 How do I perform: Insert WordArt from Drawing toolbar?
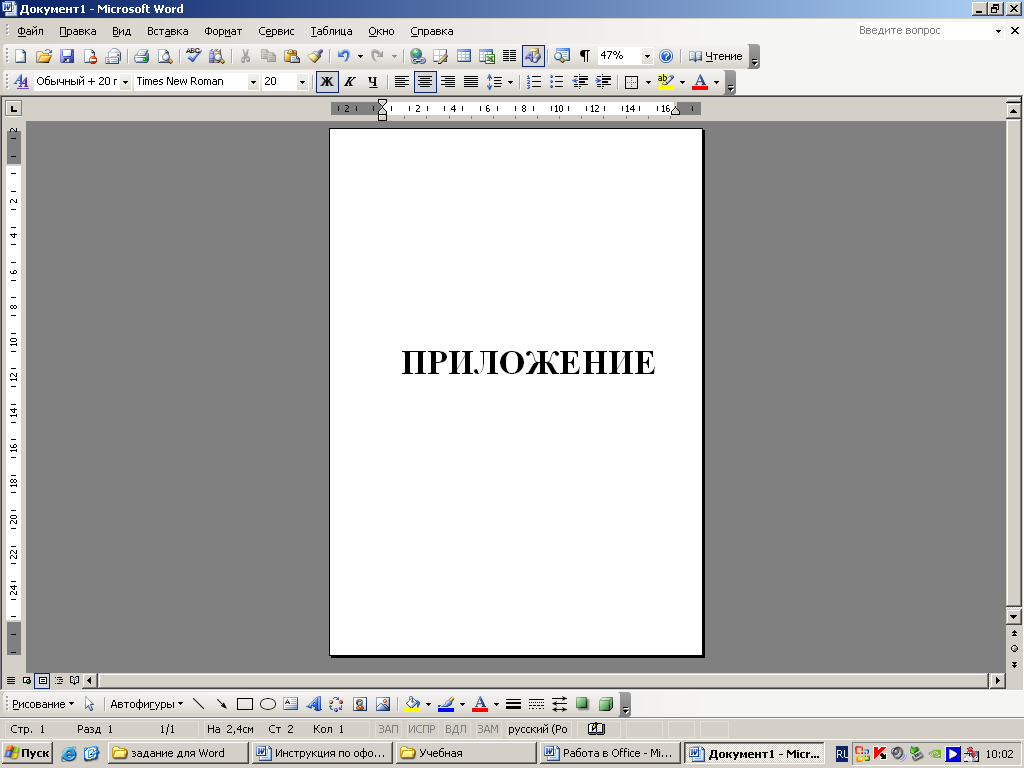pyautogui.click(x=313, y=704)
